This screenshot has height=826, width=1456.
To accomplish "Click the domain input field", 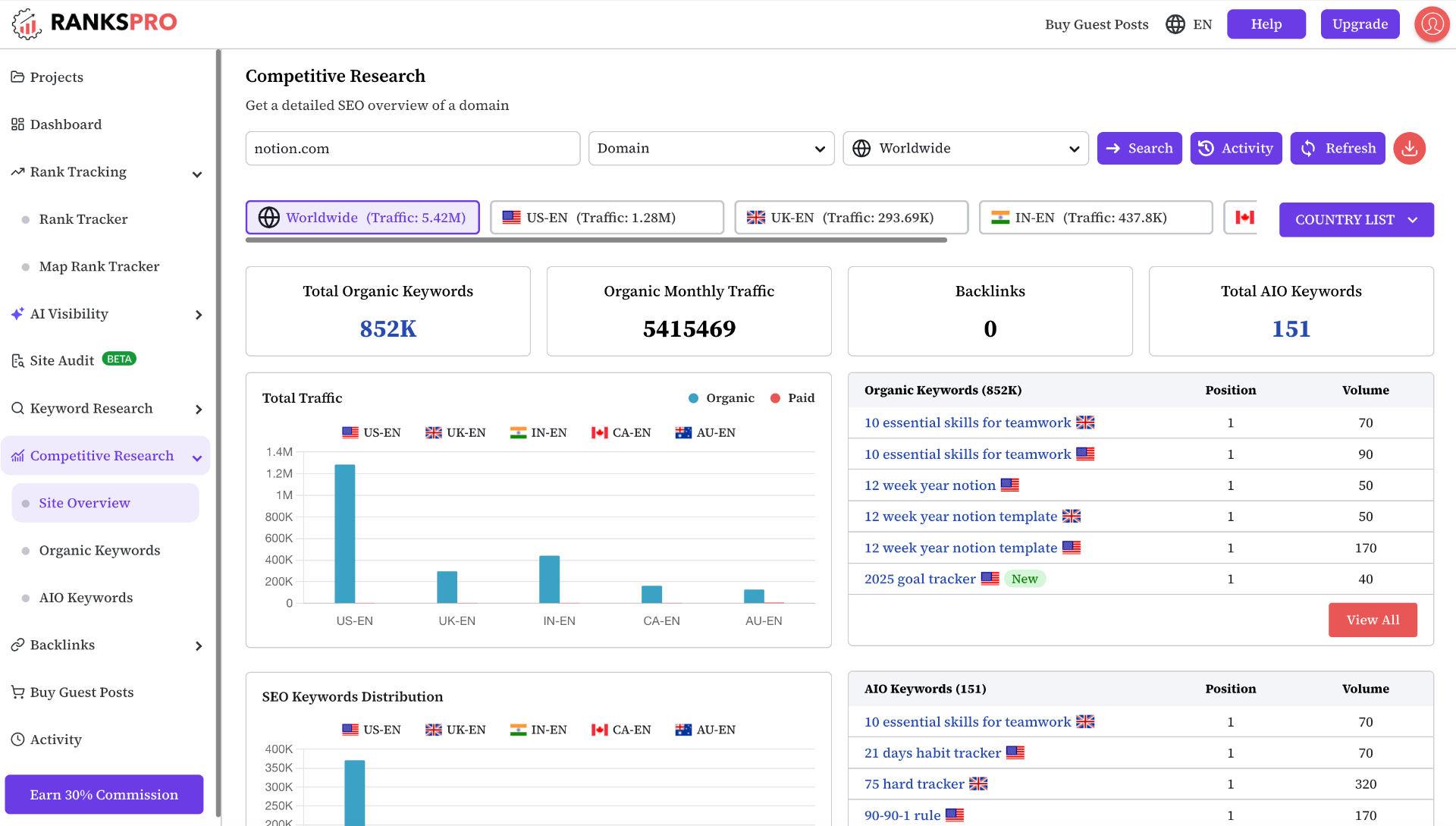I will [x=413, y=149].
